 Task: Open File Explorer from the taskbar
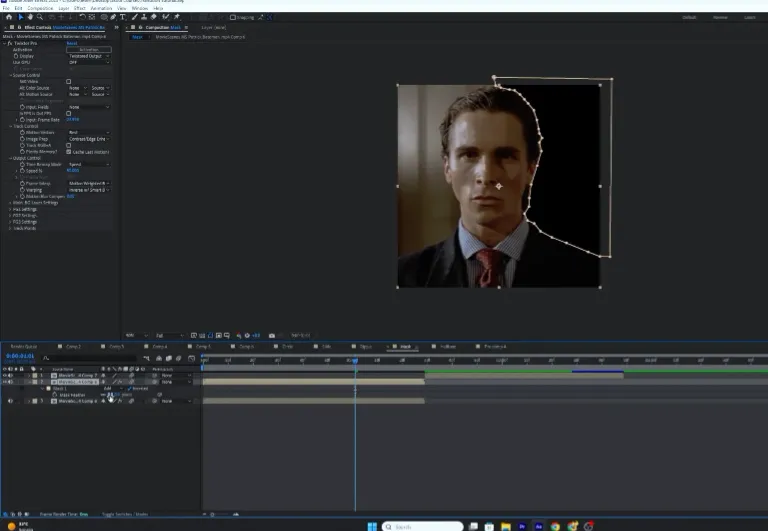(505, 526)
